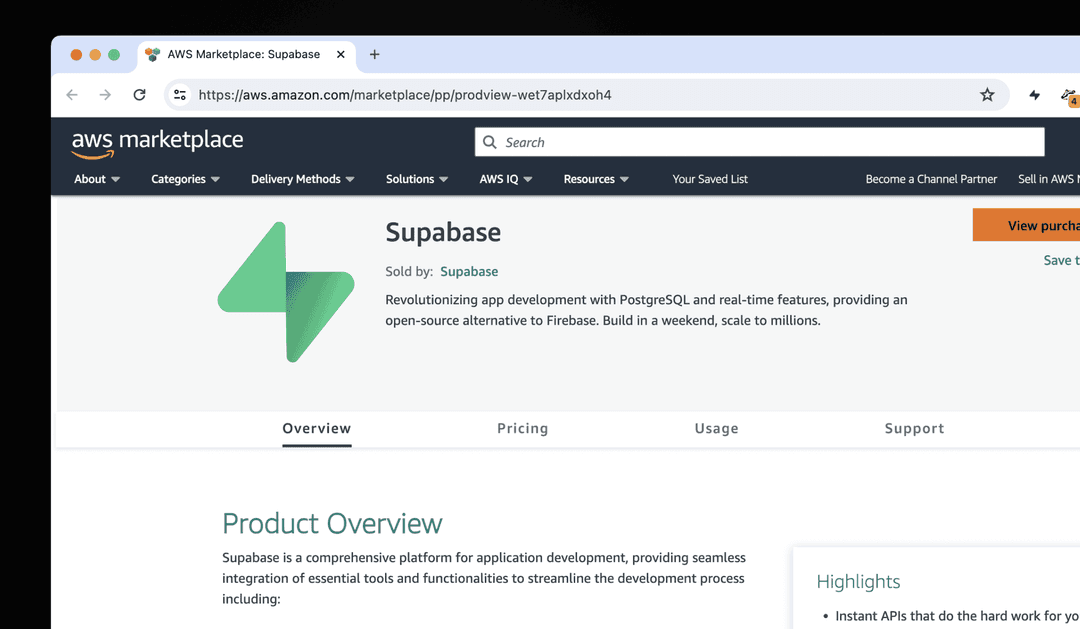Click the lightning bolt extension icon

coord(1035,95)
